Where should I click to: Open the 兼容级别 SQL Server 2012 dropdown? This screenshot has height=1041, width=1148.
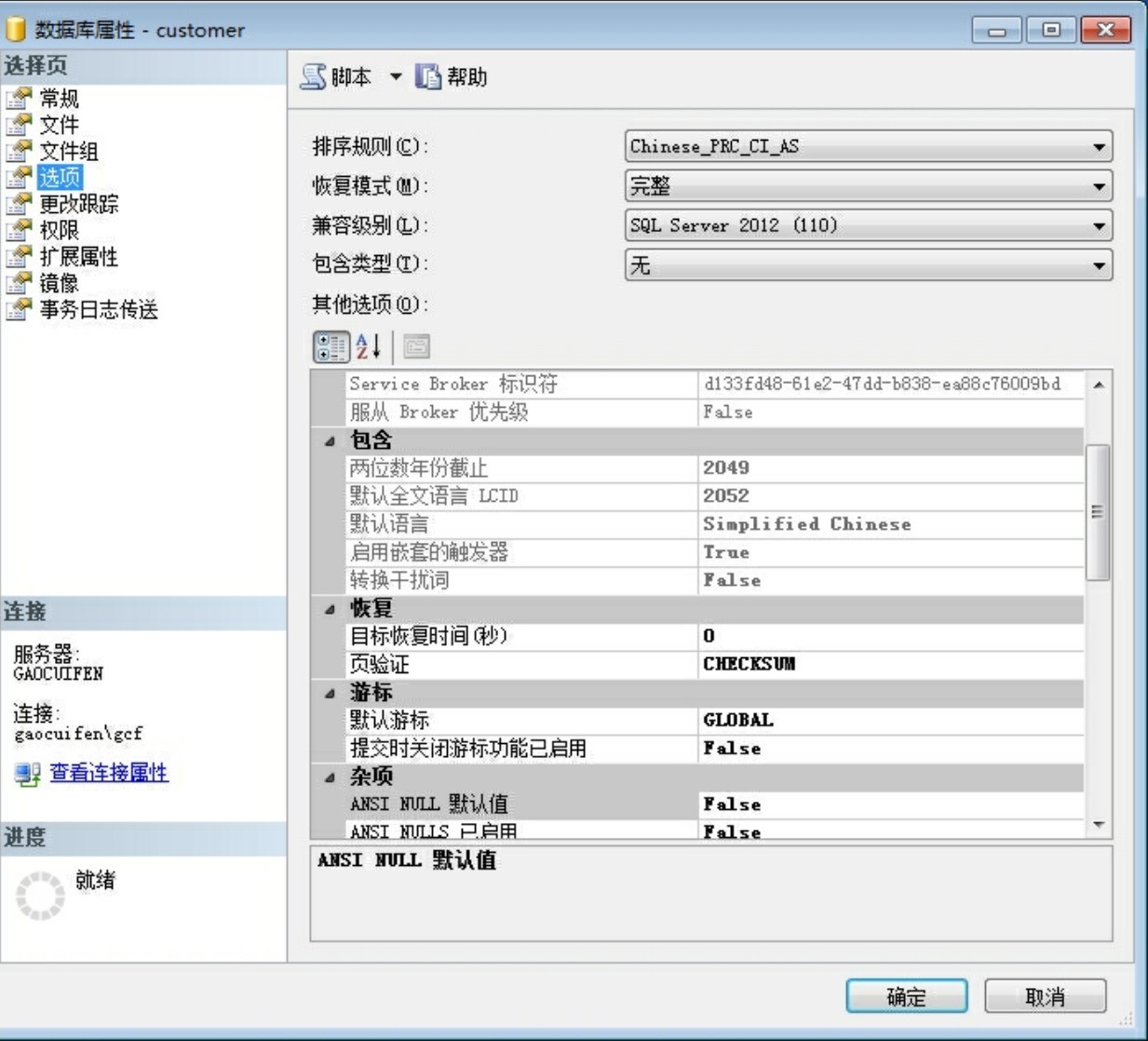pos(869,225)
